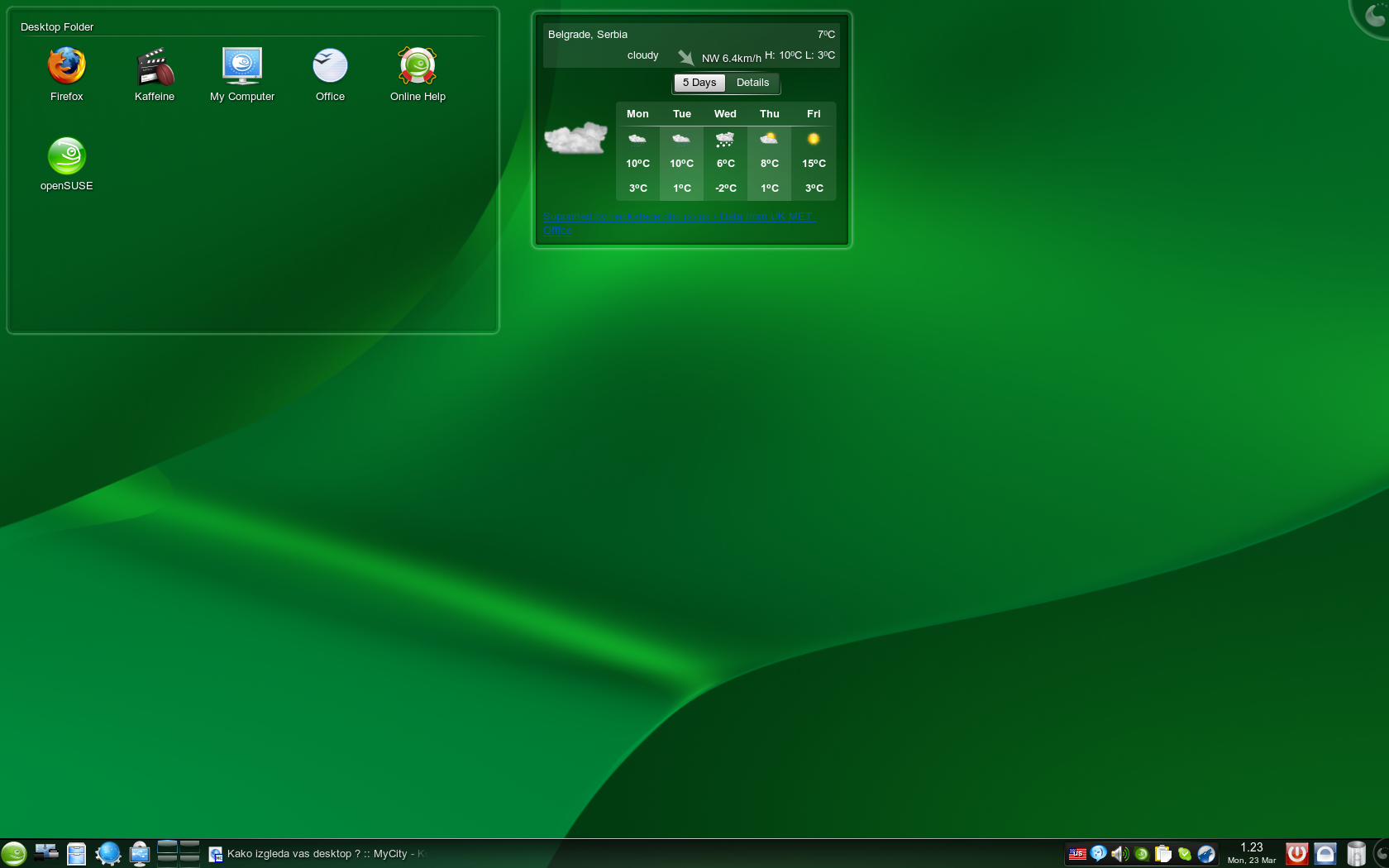Click the Show Desktop panel icon

pyautogui.click(x=46, y=852)
